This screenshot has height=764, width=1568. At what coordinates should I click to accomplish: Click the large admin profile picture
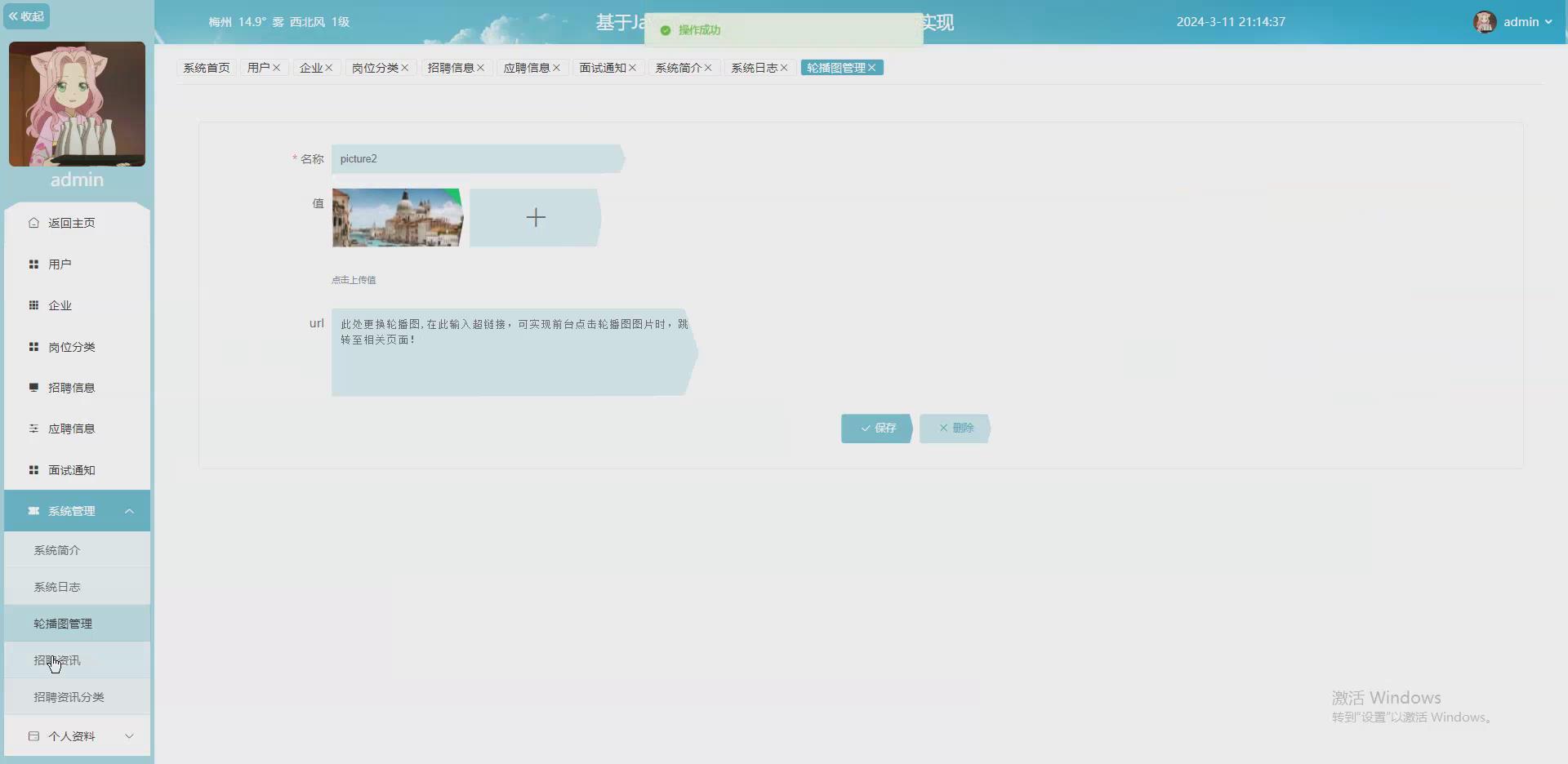(x=77, y=104)
